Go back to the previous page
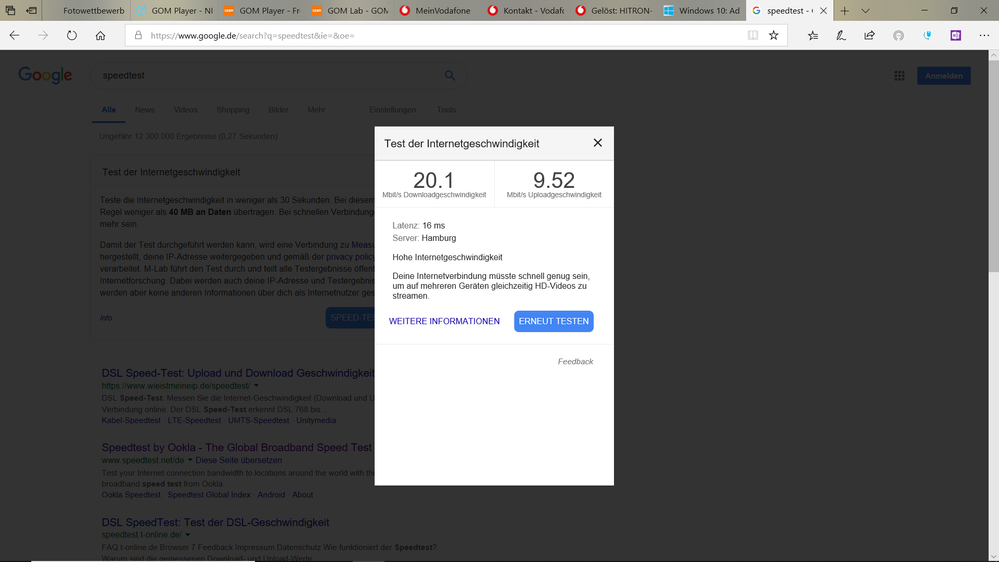Viewport: 999px width, 562px height. pyautogui.click(x=14, y=36)
